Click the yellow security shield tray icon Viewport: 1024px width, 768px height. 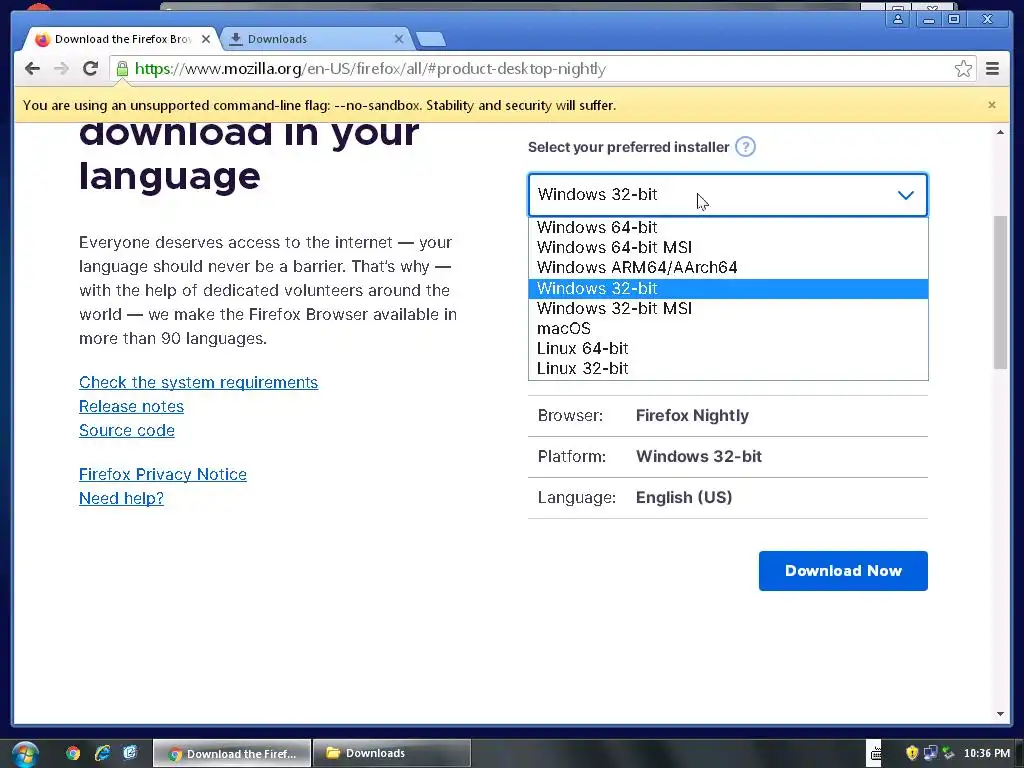pyautogui.click(x=912, y=753)
